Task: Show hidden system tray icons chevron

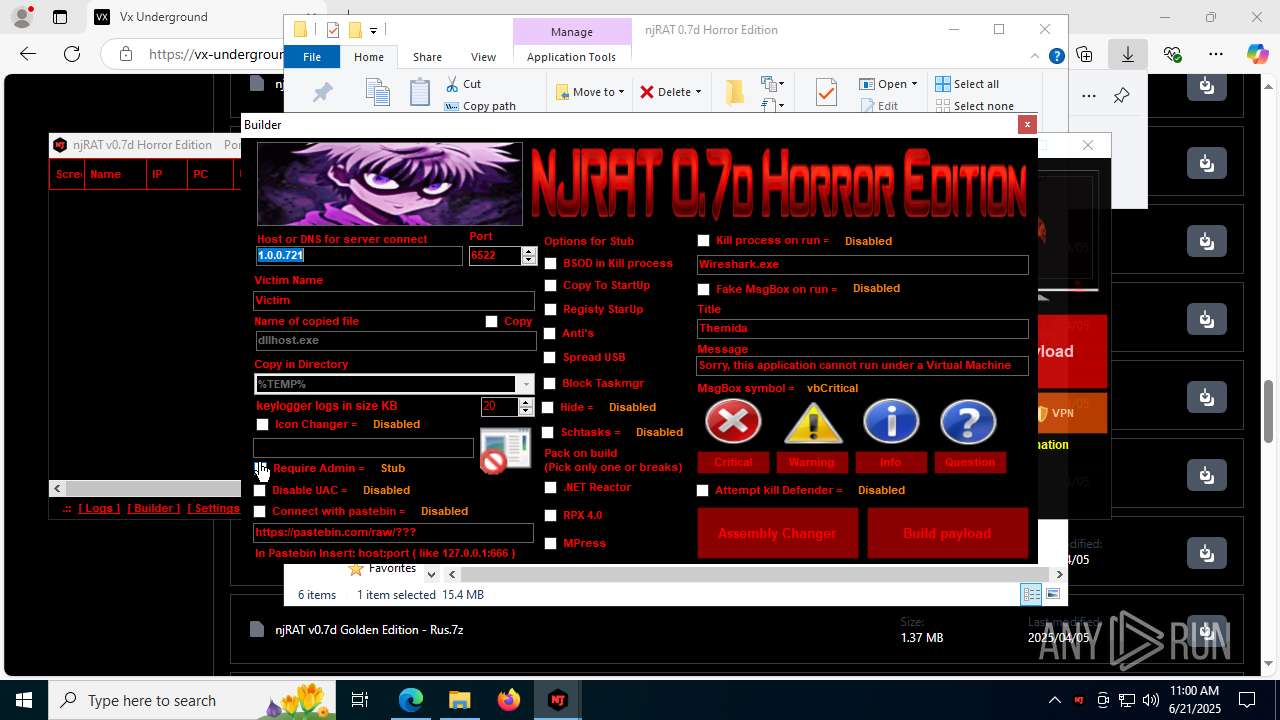Action: coord(1054,700)
